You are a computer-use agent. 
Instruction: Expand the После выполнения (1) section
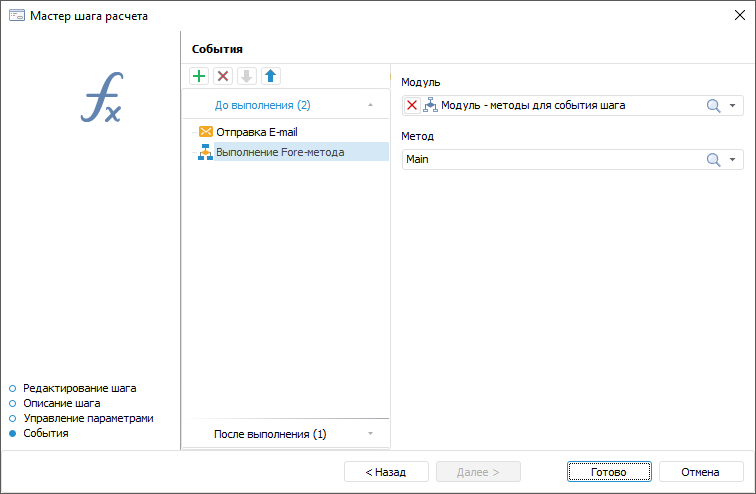(x=370, y=434)
